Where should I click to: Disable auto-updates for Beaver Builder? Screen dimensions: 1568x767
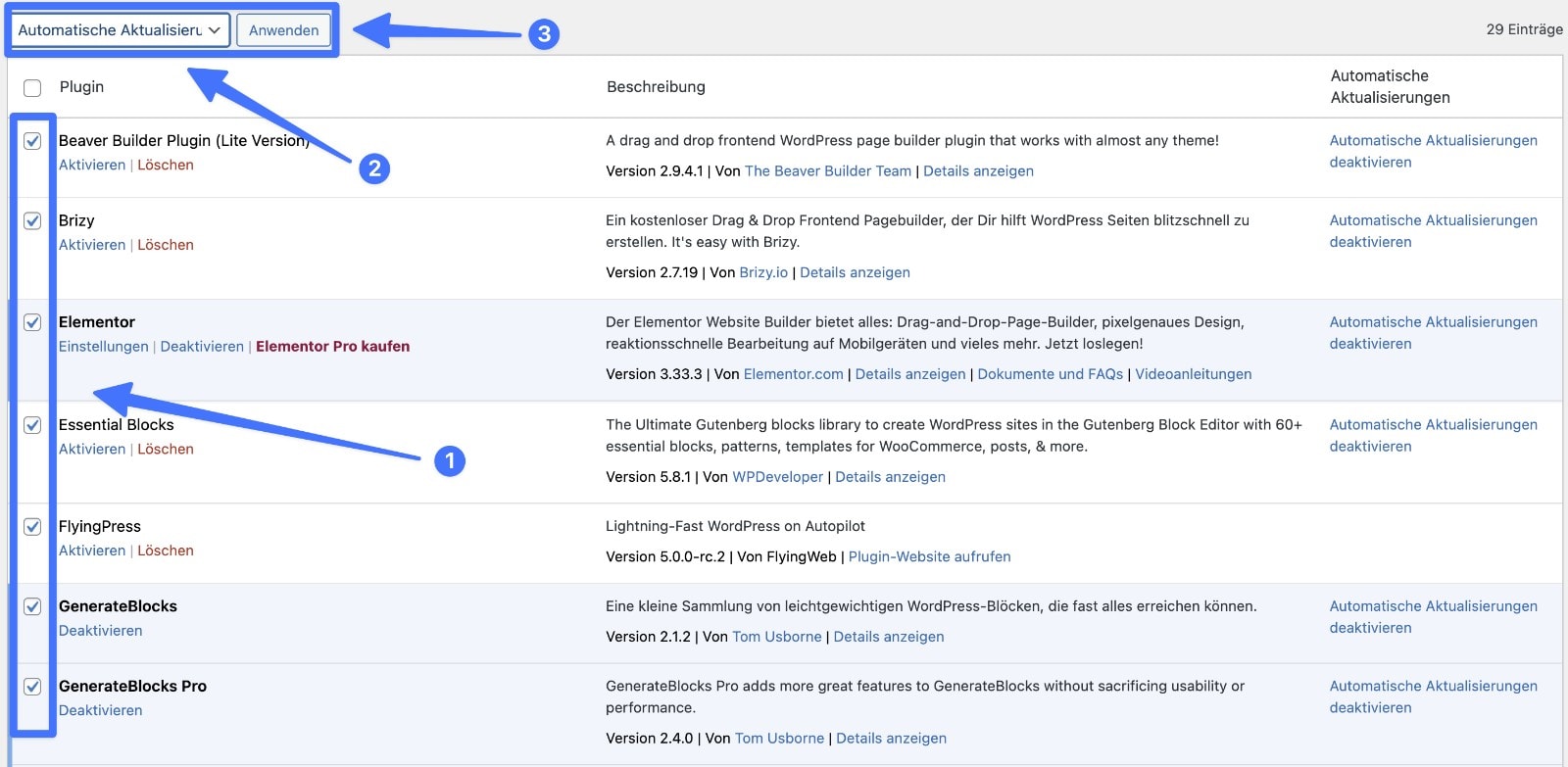click(x=1434, y=152)
